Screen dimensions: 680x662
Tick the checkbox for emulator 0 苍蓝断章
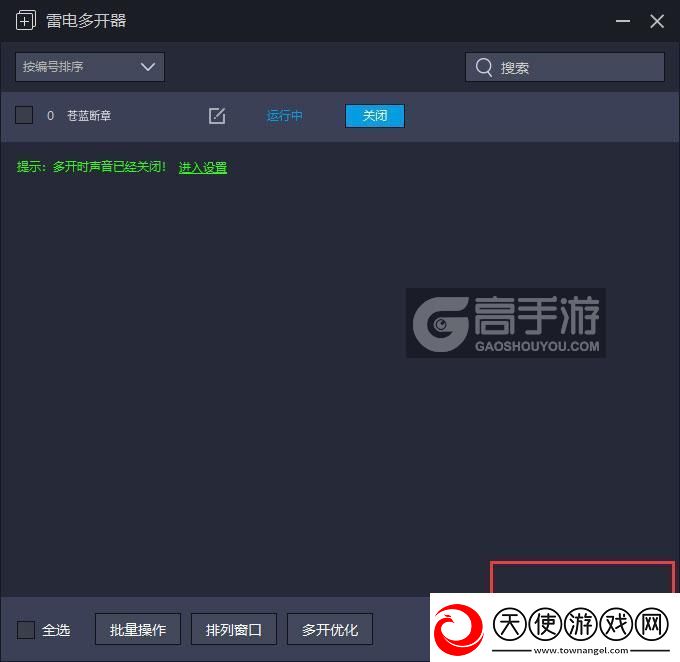pos(24,115)
